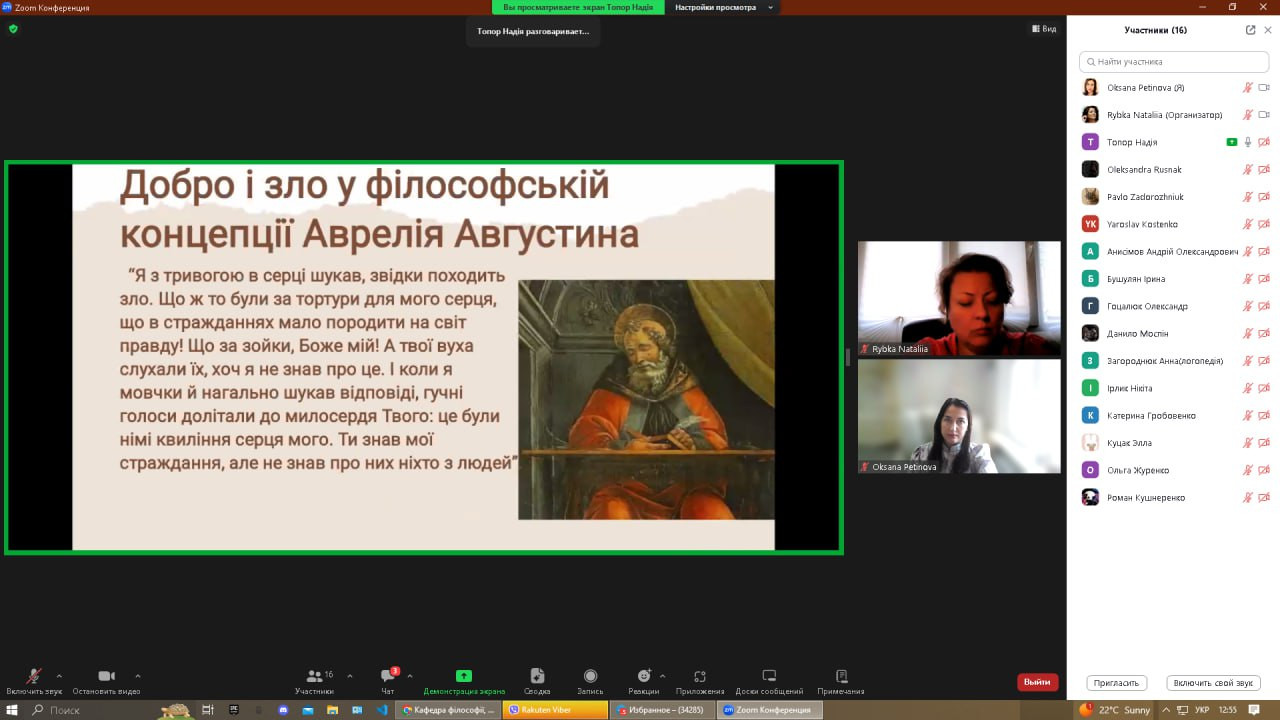Open Доски сообщений whiteboards
The width and height of the screenshot is (1280, 720).
click(768, 677)
